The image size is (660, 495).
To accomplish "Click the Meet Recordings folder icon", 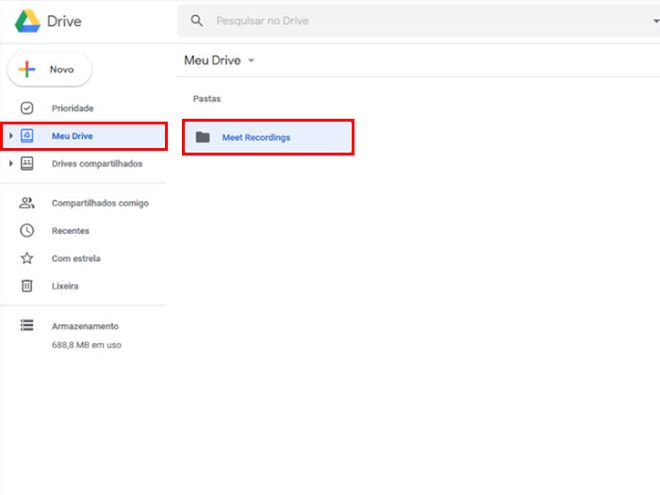I will 203,137.
